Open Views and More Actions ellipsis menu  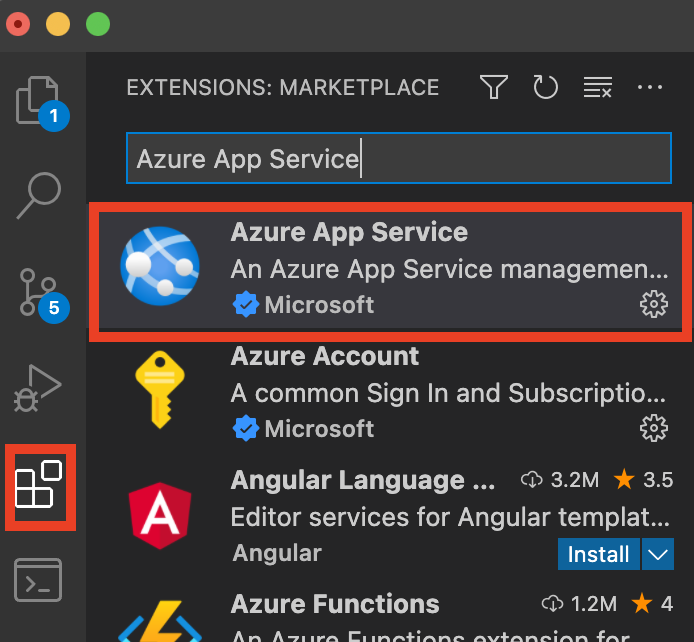click(650, 88)
